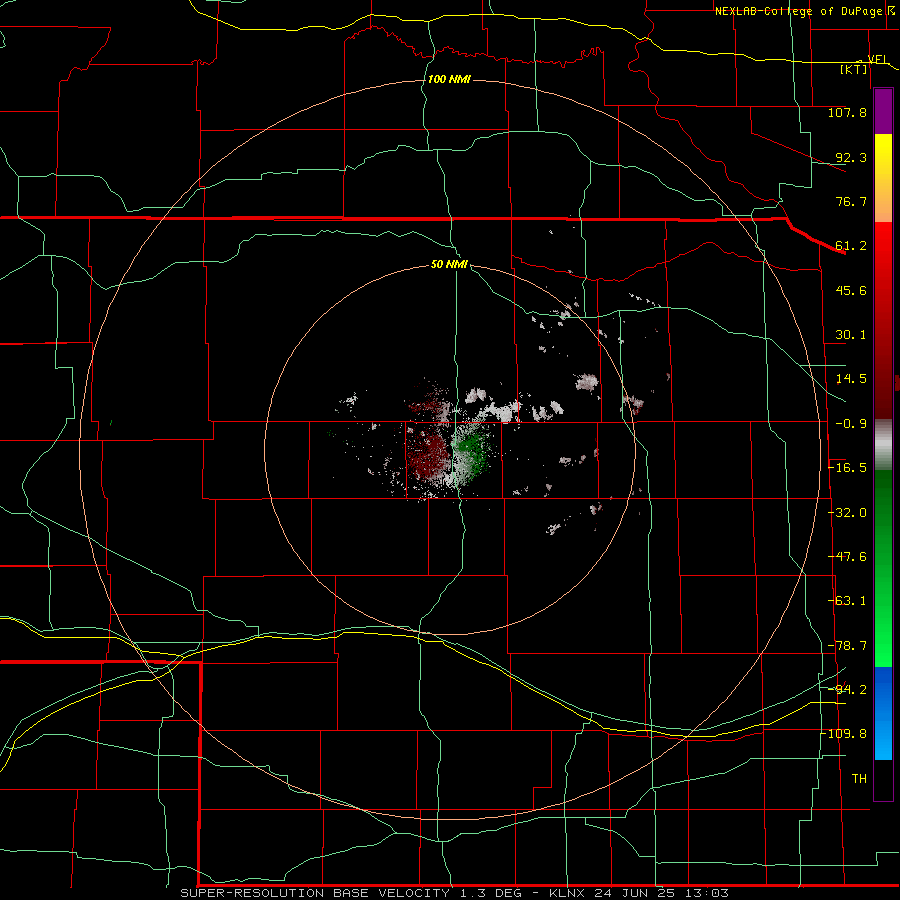
Task: Click the -32.0 legend value
Action: 847,513
